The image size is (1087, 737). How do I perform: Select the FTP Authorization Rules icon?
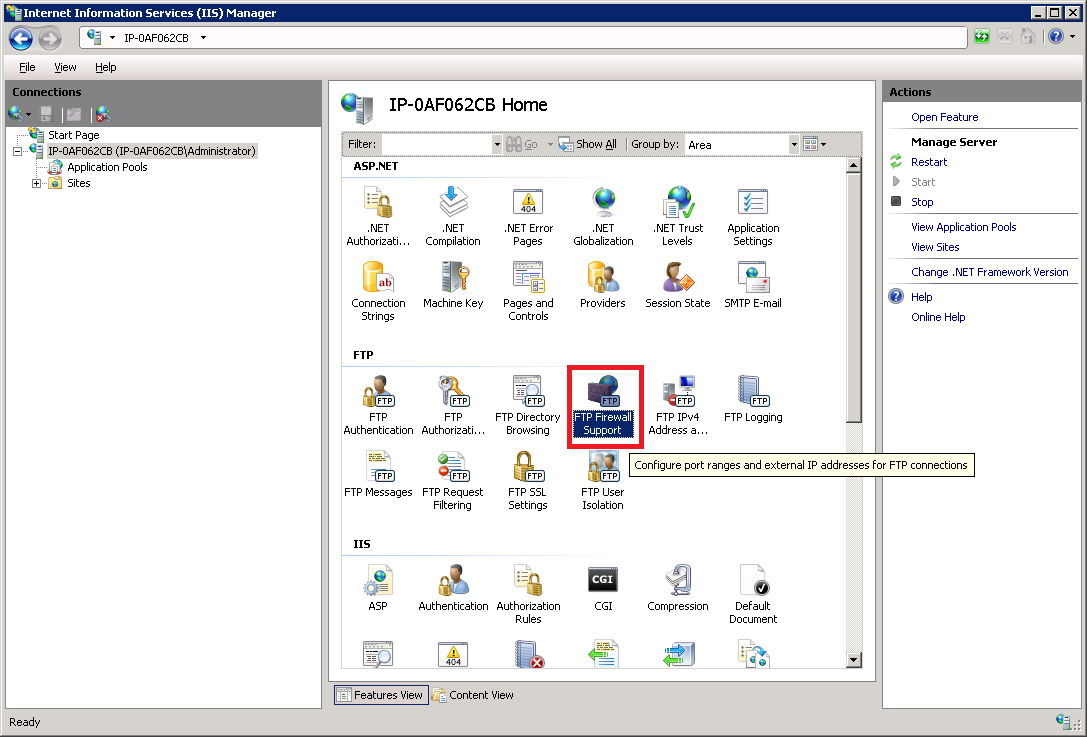pyautogui.click(x=453, y=406)
